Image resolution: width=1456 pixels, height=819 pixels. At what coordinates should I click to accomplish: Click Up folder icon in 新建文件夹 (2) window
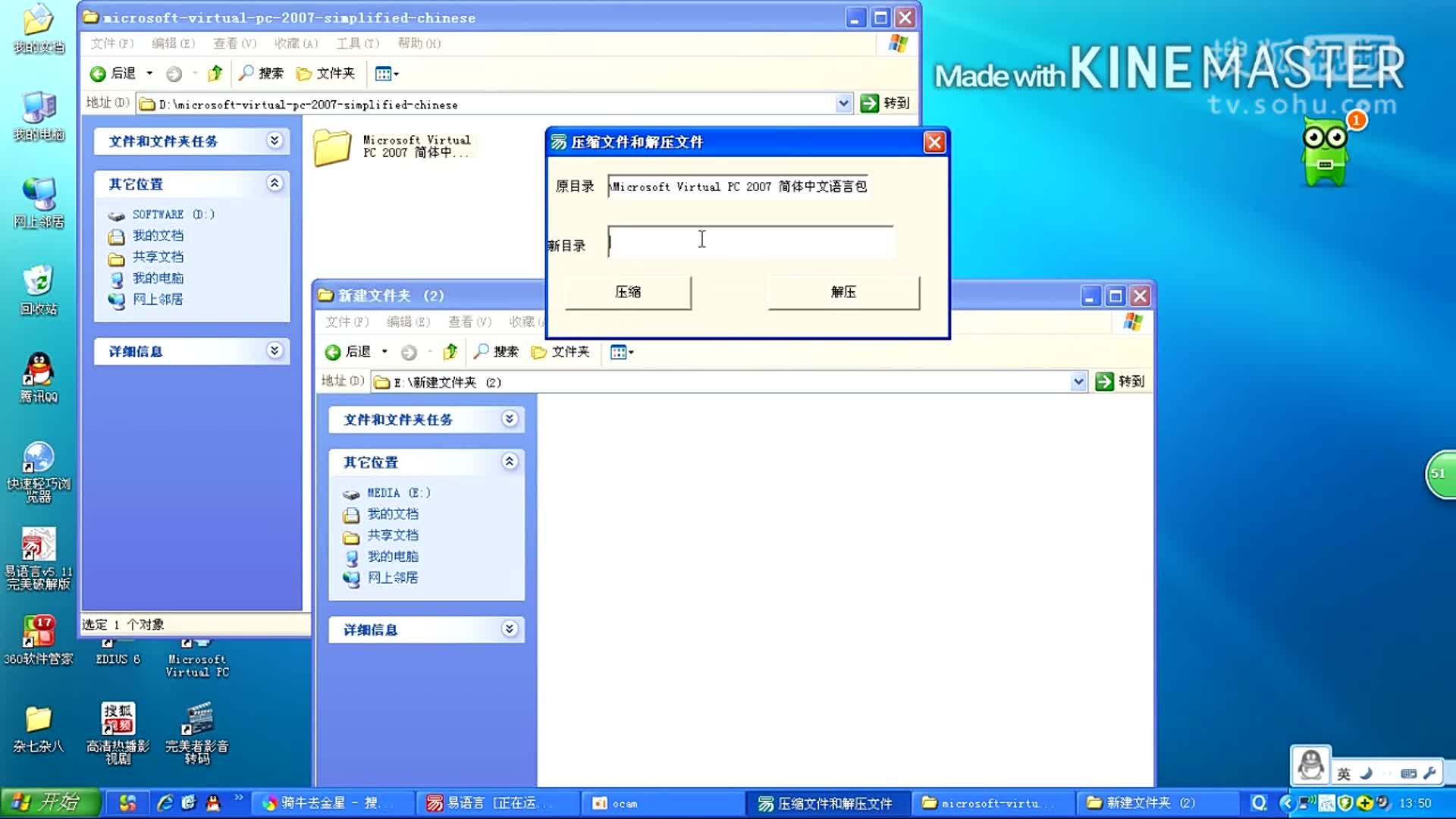tap(450, 352)
